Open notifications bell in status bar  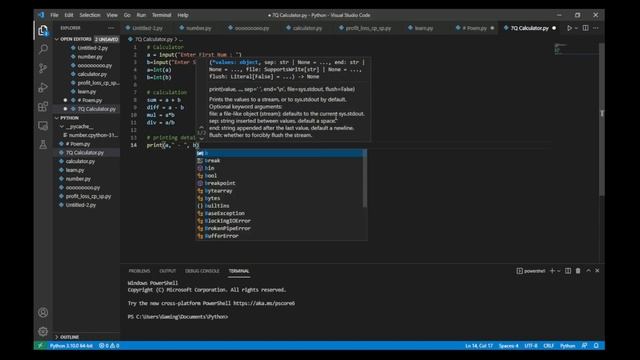click(x=596, y=346)
